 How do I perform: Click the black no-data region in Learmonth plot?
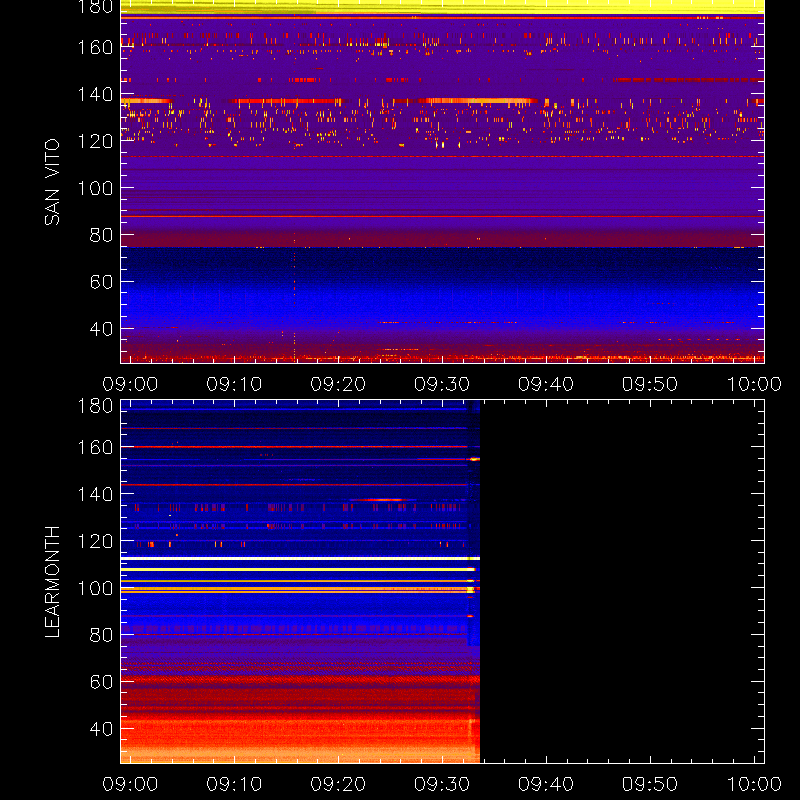click(x=622, y=582)
